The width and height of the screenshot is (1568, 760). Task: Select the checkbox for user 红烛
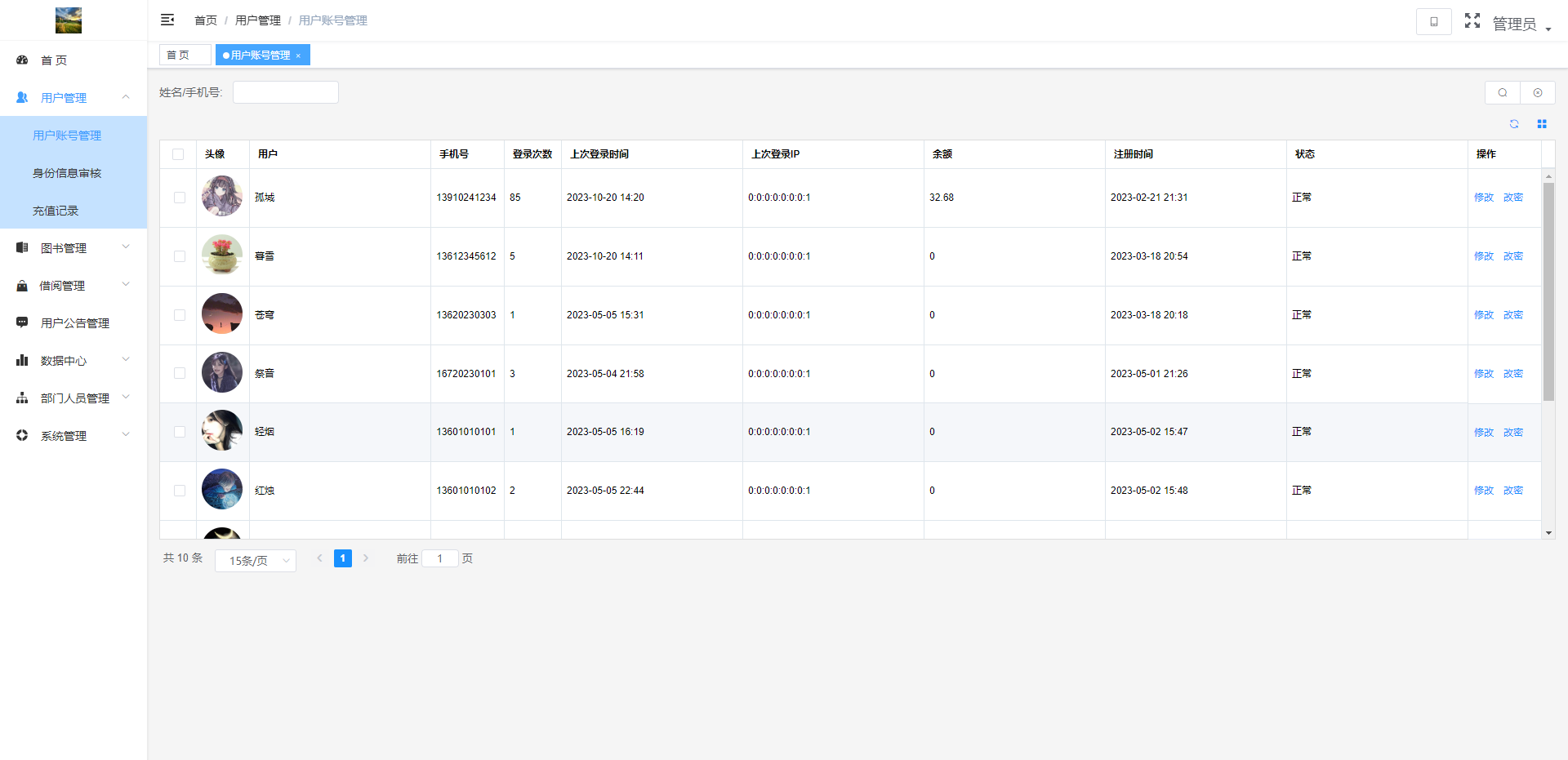[x=180, y=491]
